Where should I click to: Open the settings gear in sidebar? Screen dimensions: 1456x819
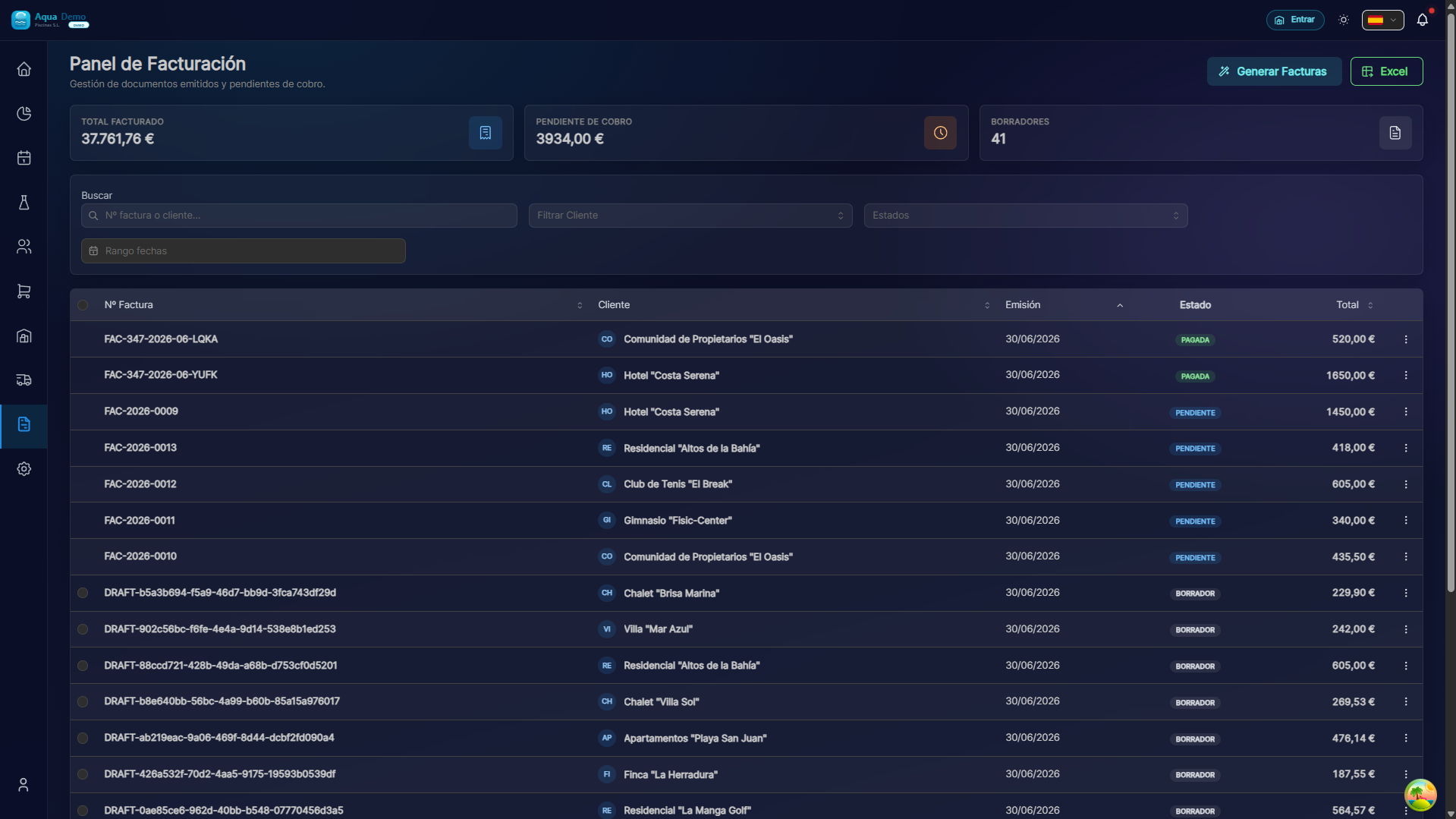point(24,469)
